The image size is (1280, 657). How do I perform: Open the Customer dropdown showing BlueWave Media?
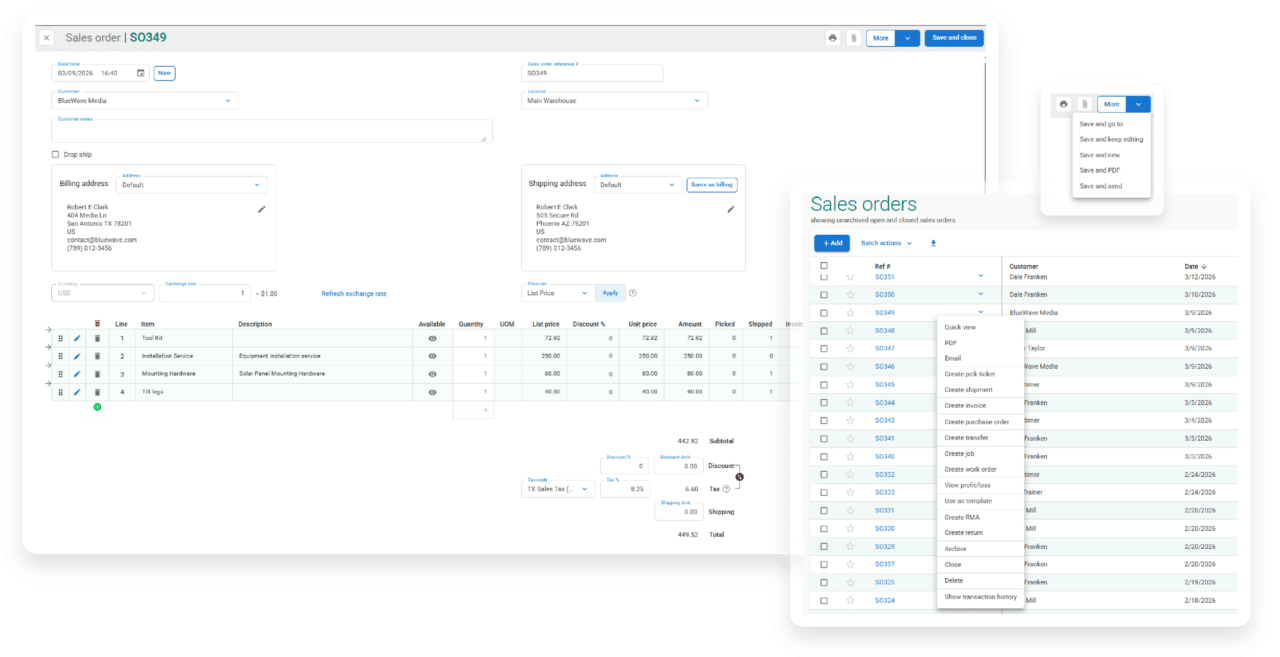144,100
